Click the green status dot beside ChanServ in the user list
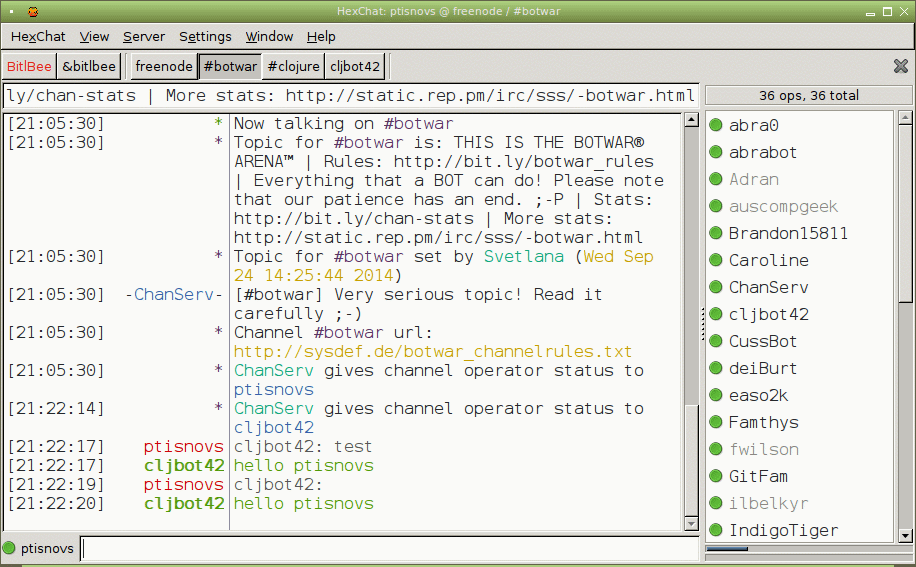 (716, 287)
